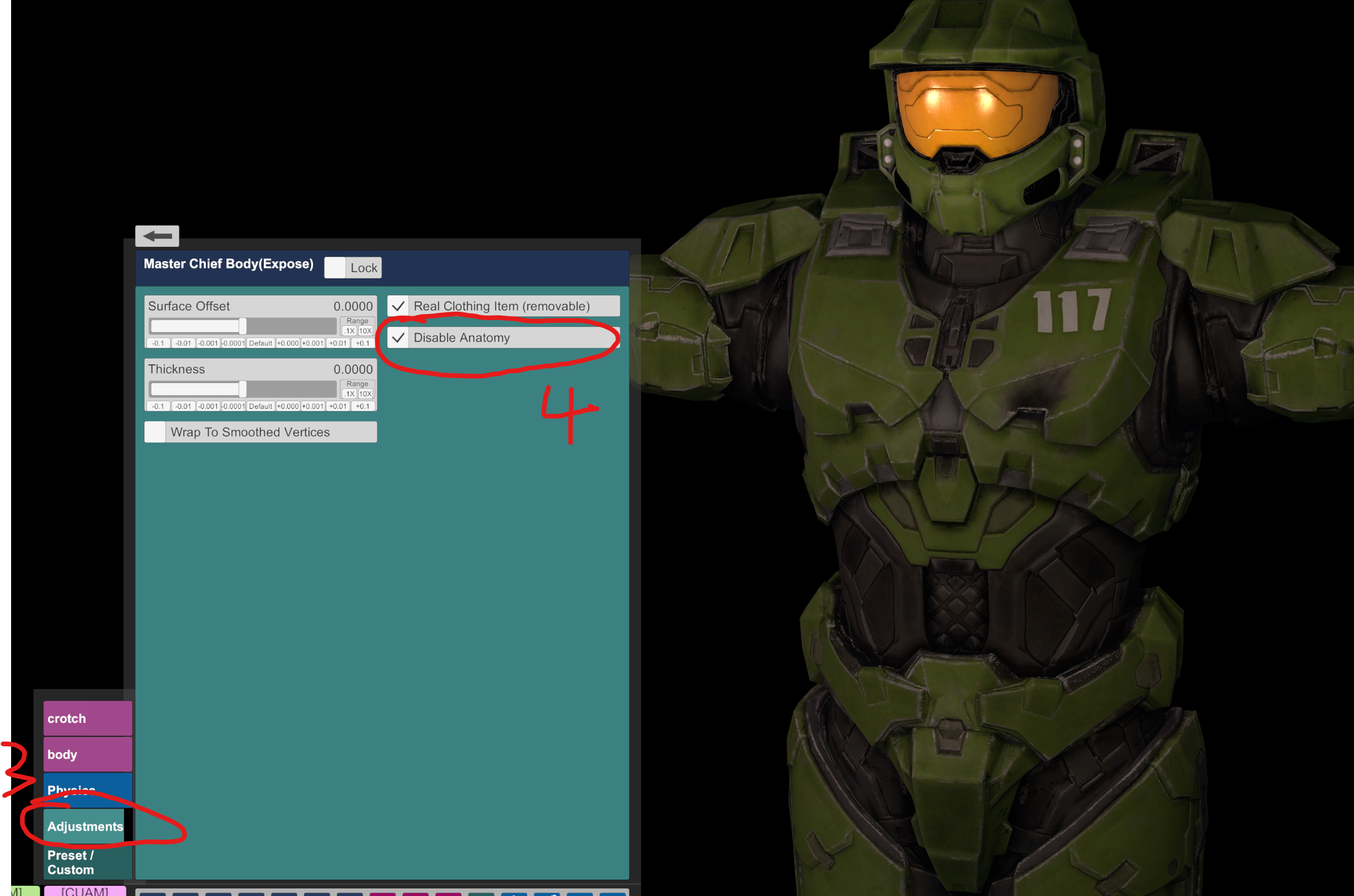Viewport: 1354px width, 896px height.
Task: Open the Preset / Custom tab
Action: click(88, 862)
